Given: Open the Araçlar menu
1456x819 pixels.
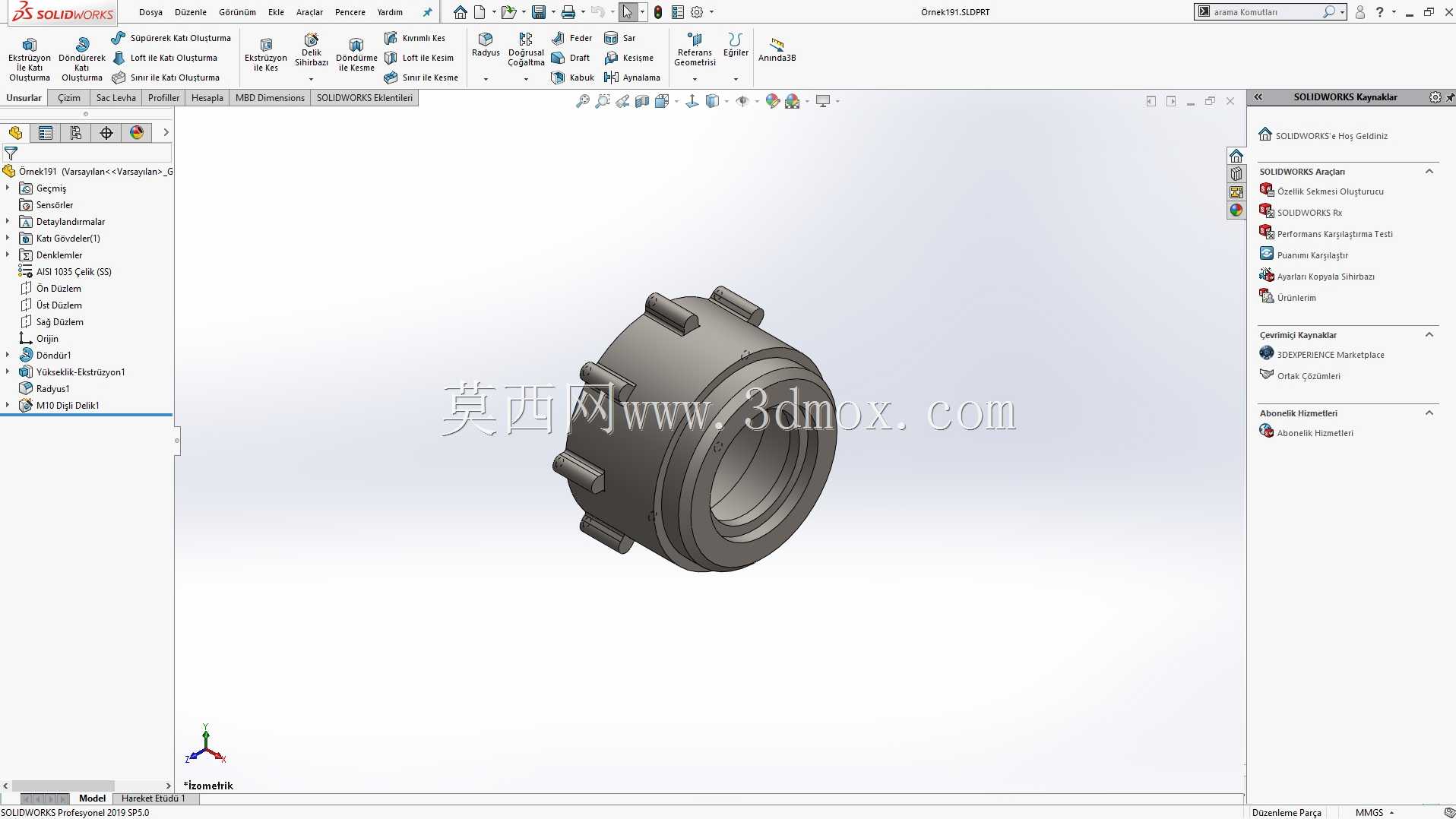Looking at the screenshot, I should pos(309,12).
